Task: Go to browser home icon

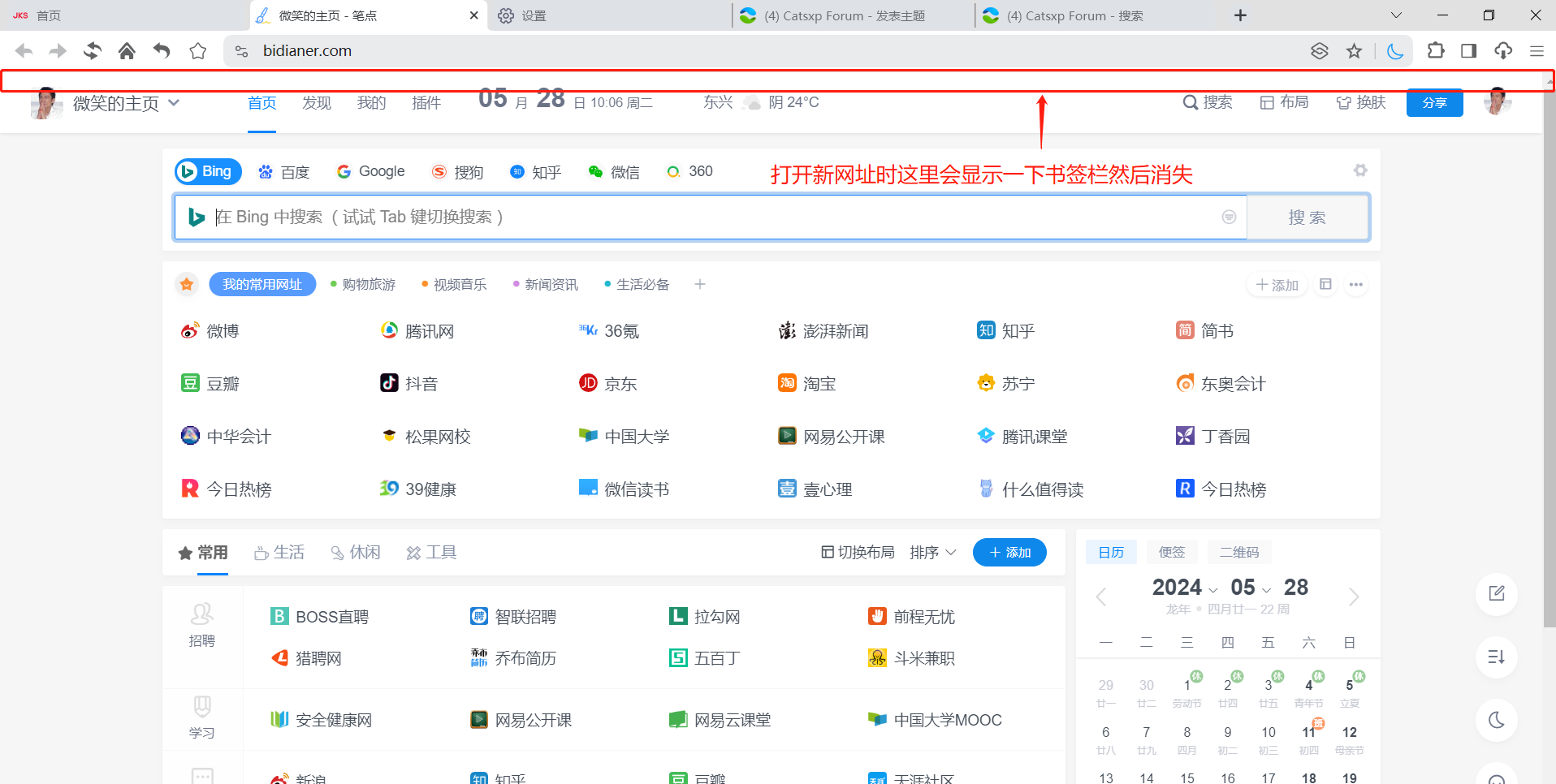Action: point(127,51)
